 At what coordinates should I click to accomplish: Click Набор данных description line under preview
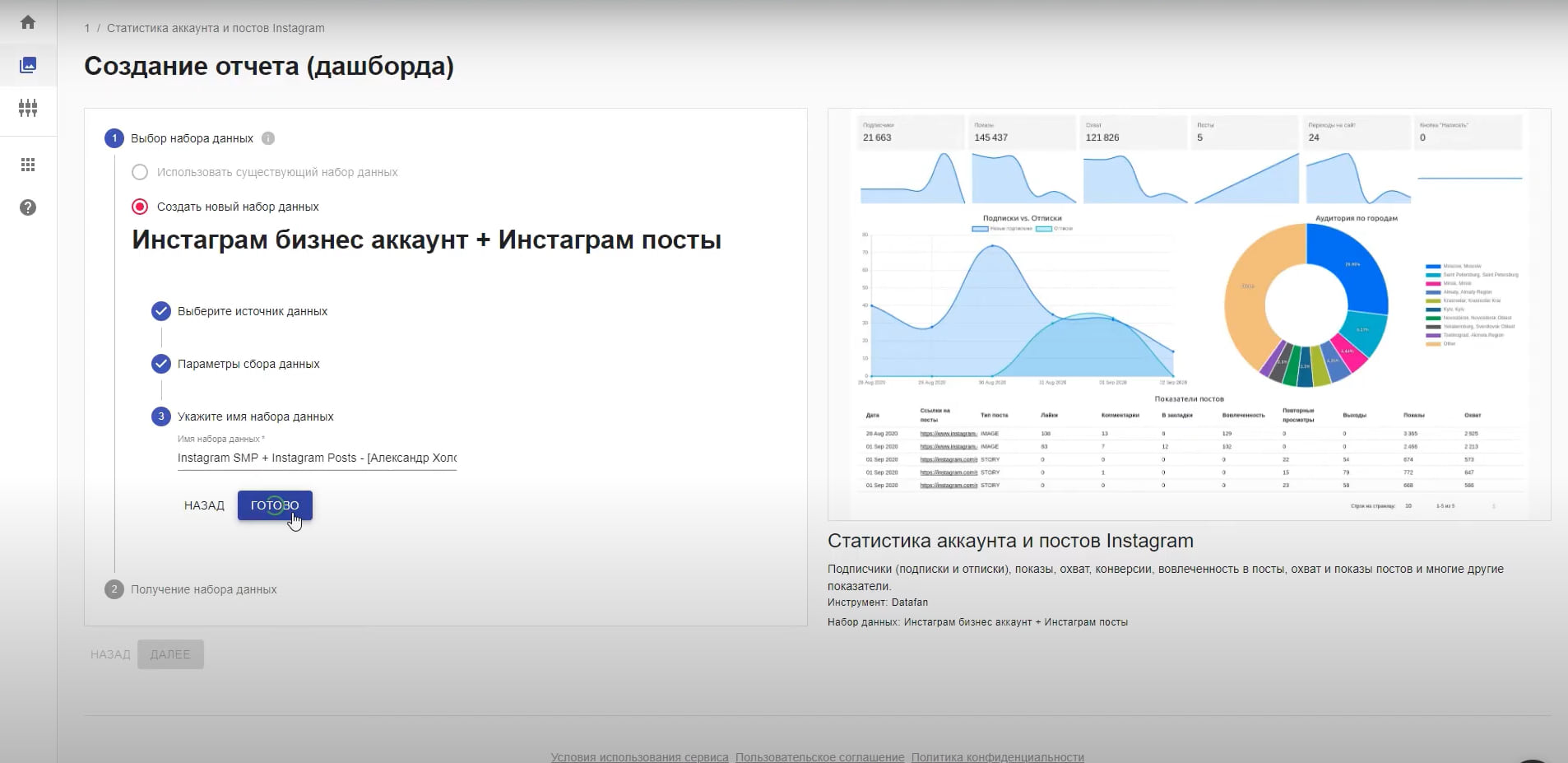click(977, 622)
